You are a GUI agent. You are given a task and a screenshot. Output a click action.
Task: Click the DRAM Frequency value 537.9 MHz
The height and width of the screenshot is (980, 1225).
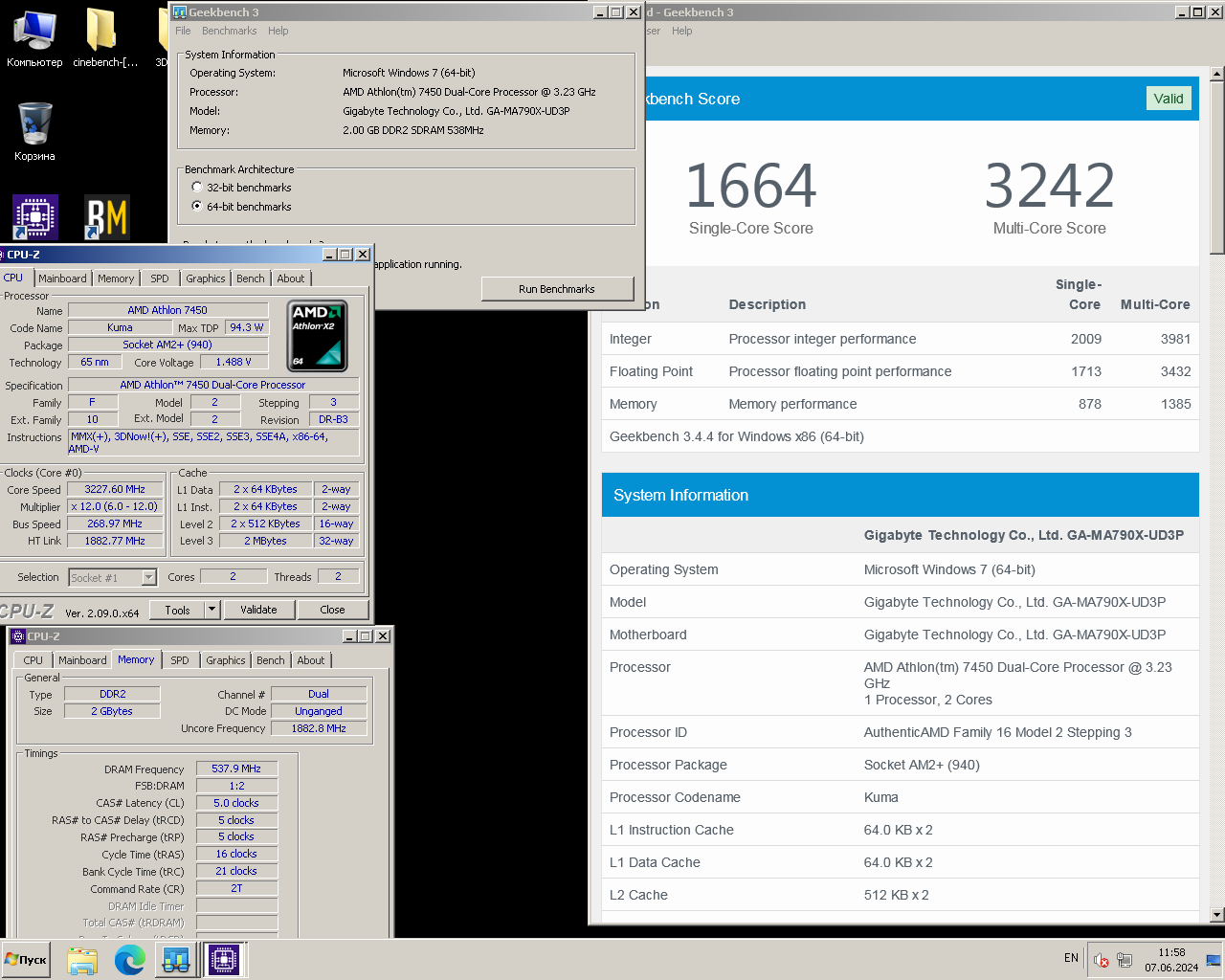(236, 768)
